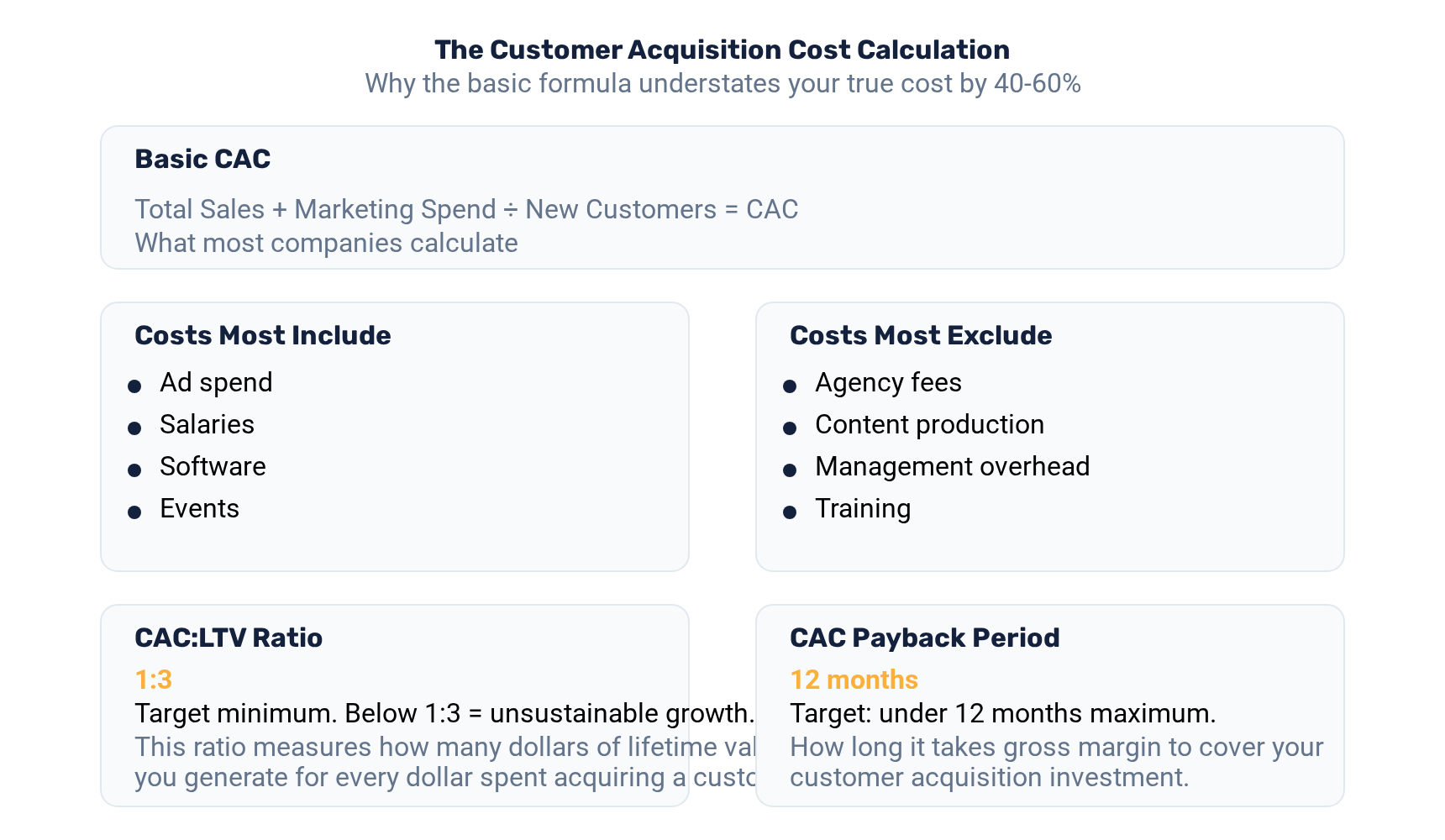This screenshot has height=840, width=1445.
Task: Click the bullet dot beside Events
Action: click(x=134, y=512)
